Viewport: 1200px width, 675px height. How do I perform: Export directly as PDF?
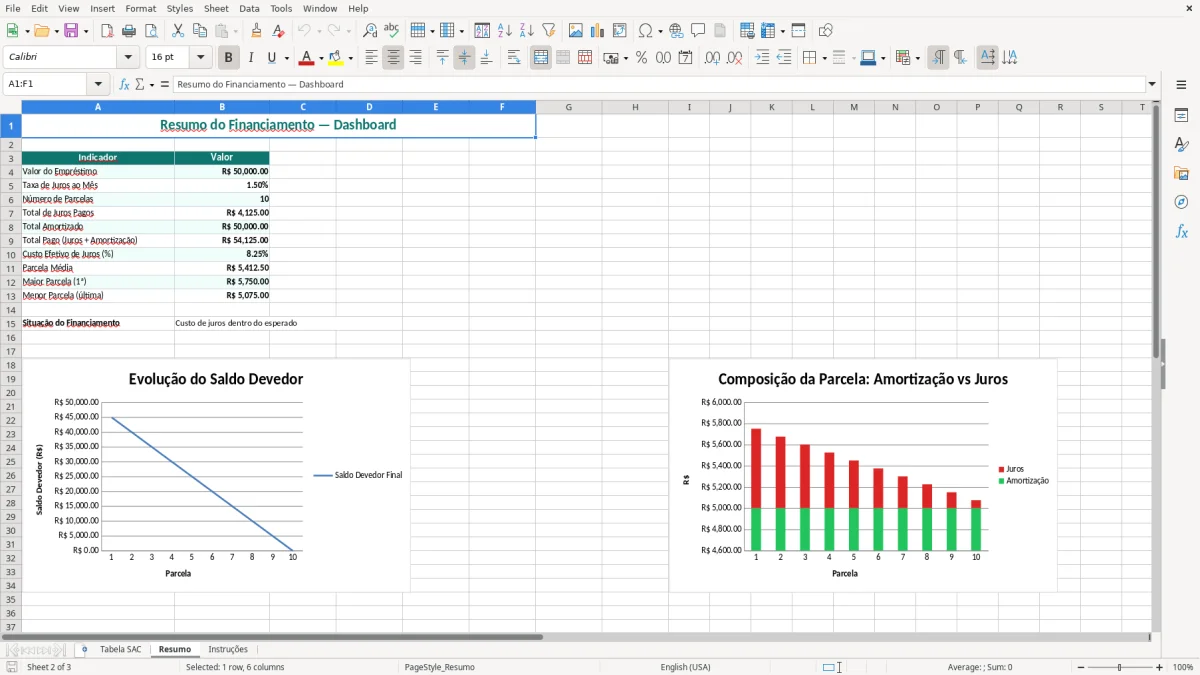point(107,31)
